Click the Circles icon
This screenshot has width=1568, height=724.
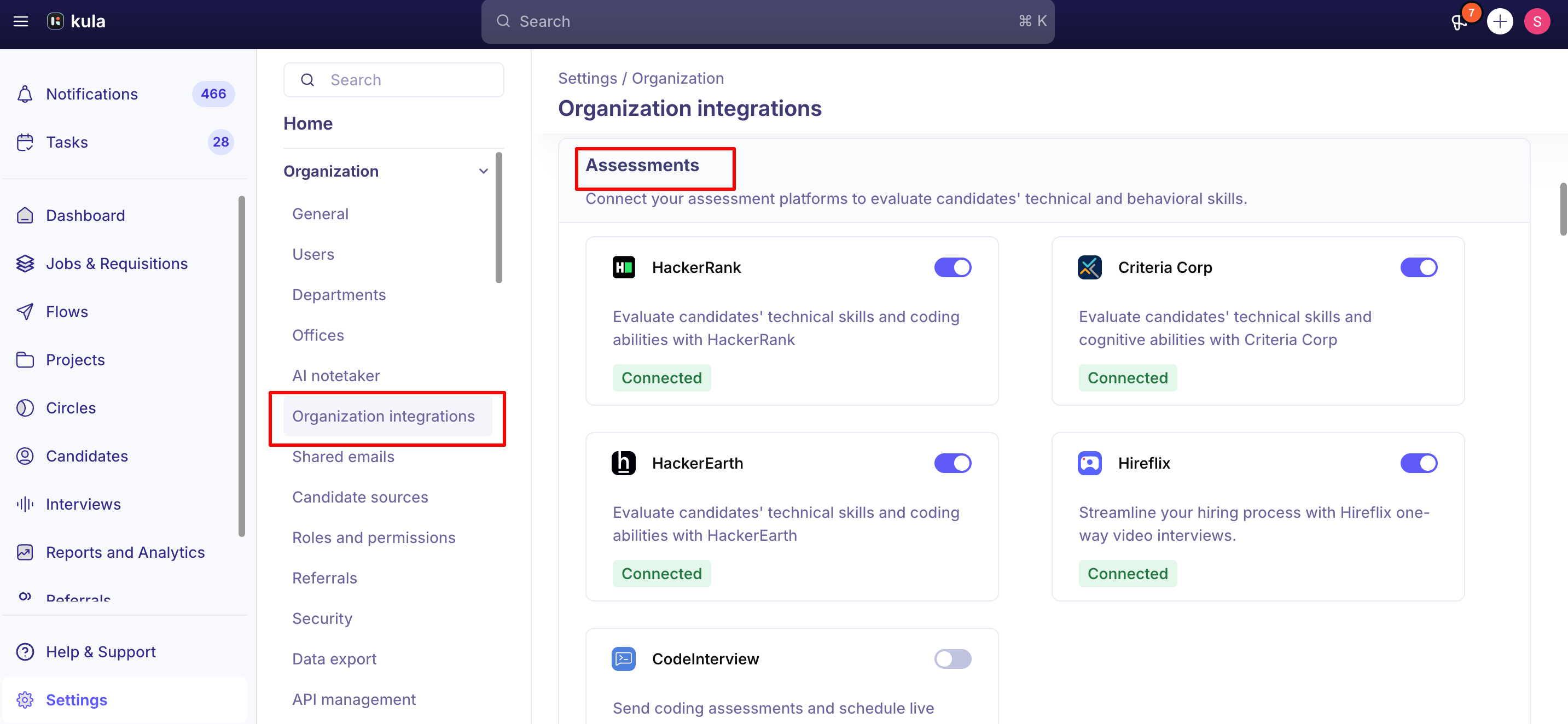25,407
